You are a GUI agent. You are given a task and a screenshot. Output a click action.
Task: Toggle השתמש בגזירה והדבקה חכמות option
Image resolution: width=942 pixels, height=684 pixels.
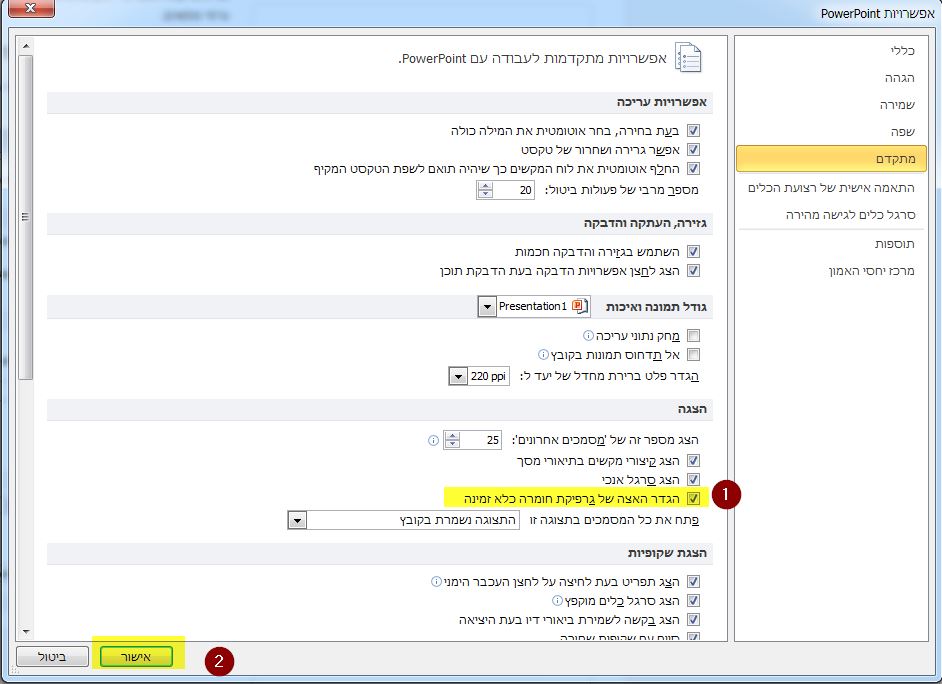[693, 253]
